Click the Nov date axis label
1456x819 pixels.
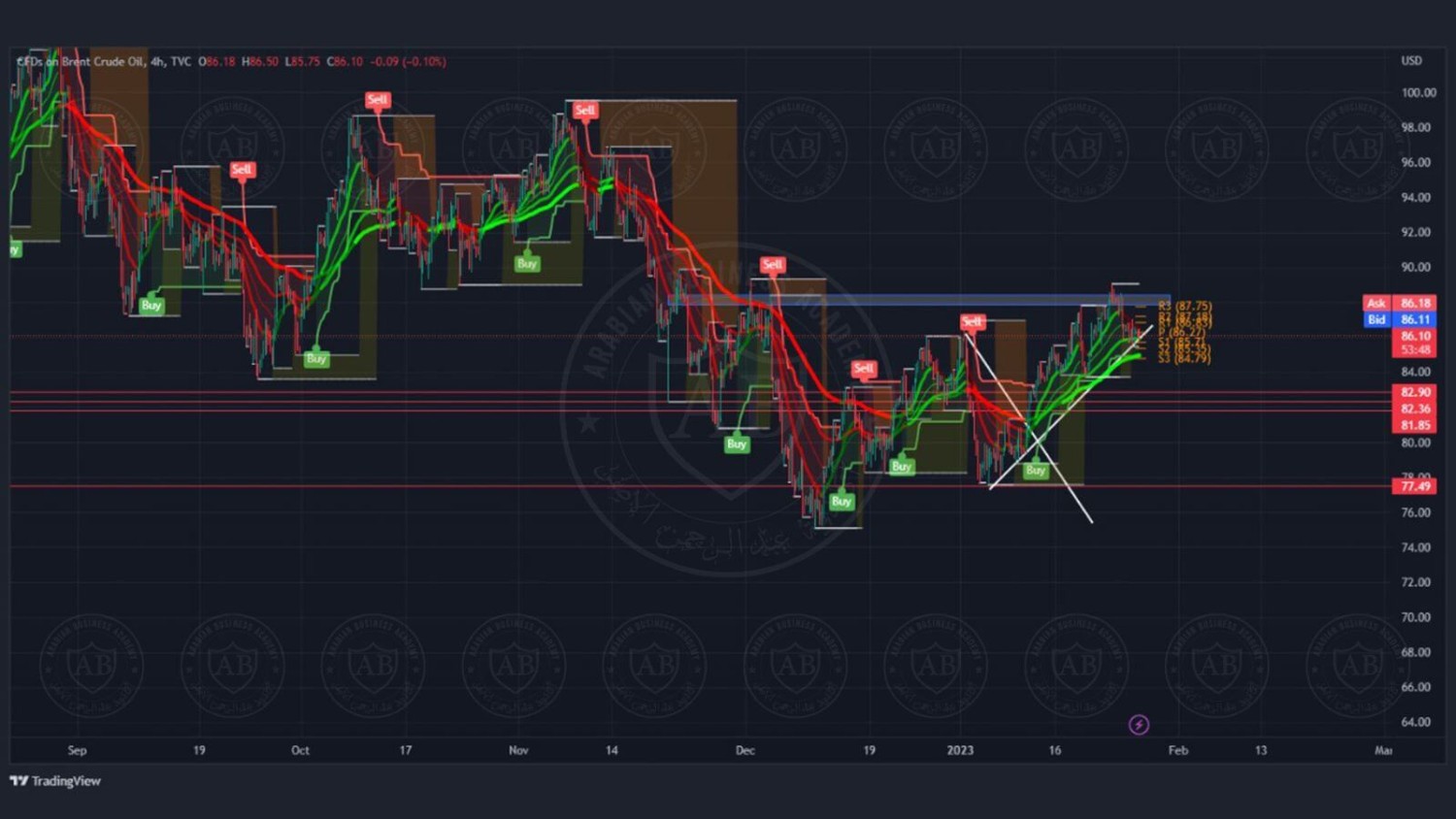coord(518,750)
